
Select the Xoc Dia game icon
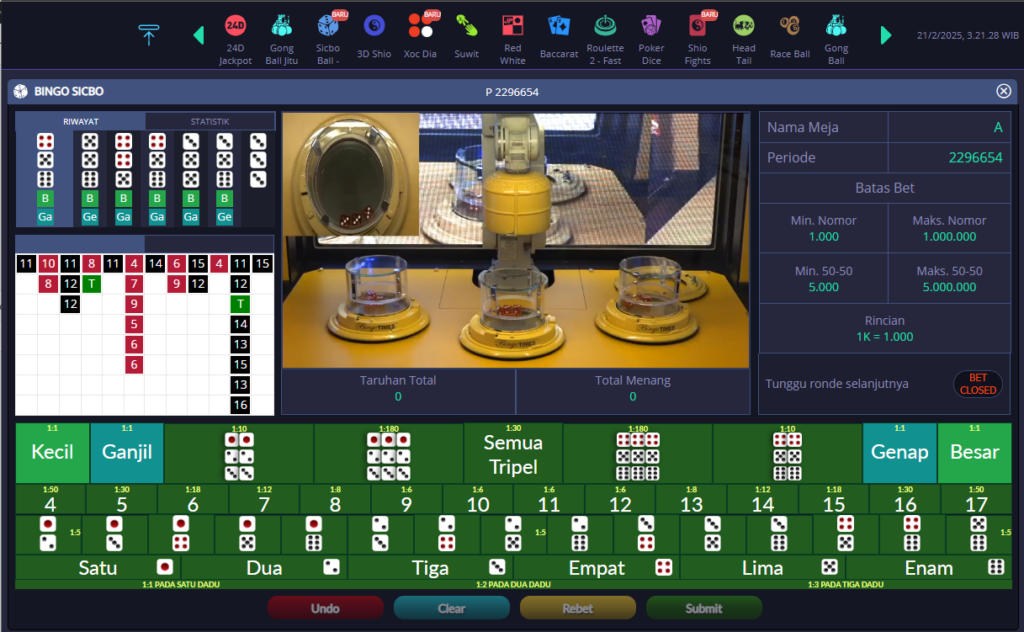tap(420, 37)
